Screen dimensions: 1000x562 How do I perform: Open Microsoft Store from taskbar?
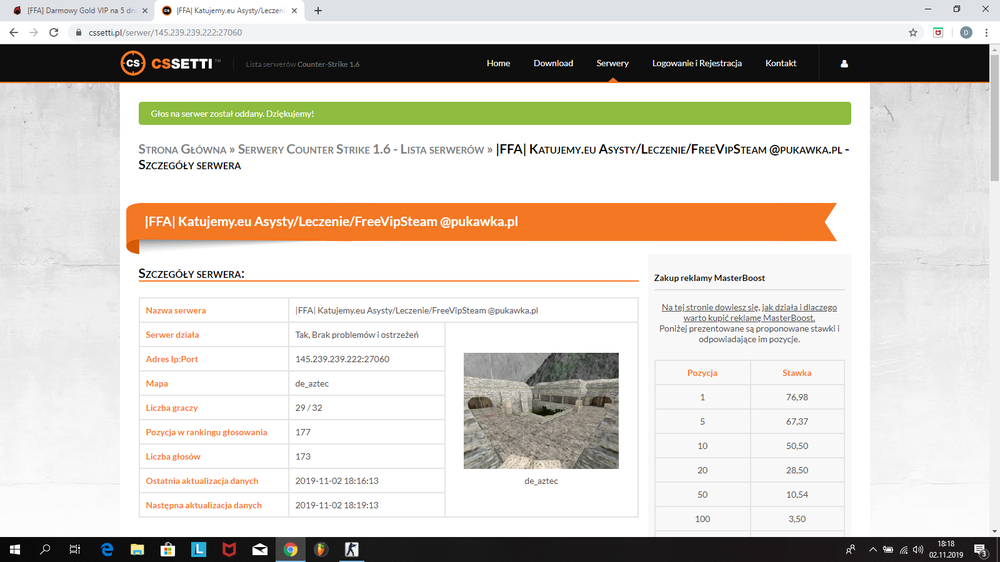point(168,549)
